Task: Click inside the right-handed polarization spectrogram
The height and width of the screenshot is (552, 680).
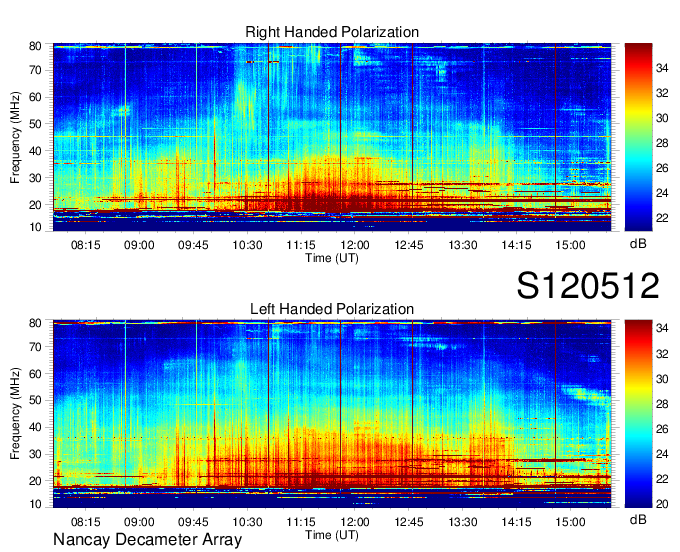Action: (332, 137)
